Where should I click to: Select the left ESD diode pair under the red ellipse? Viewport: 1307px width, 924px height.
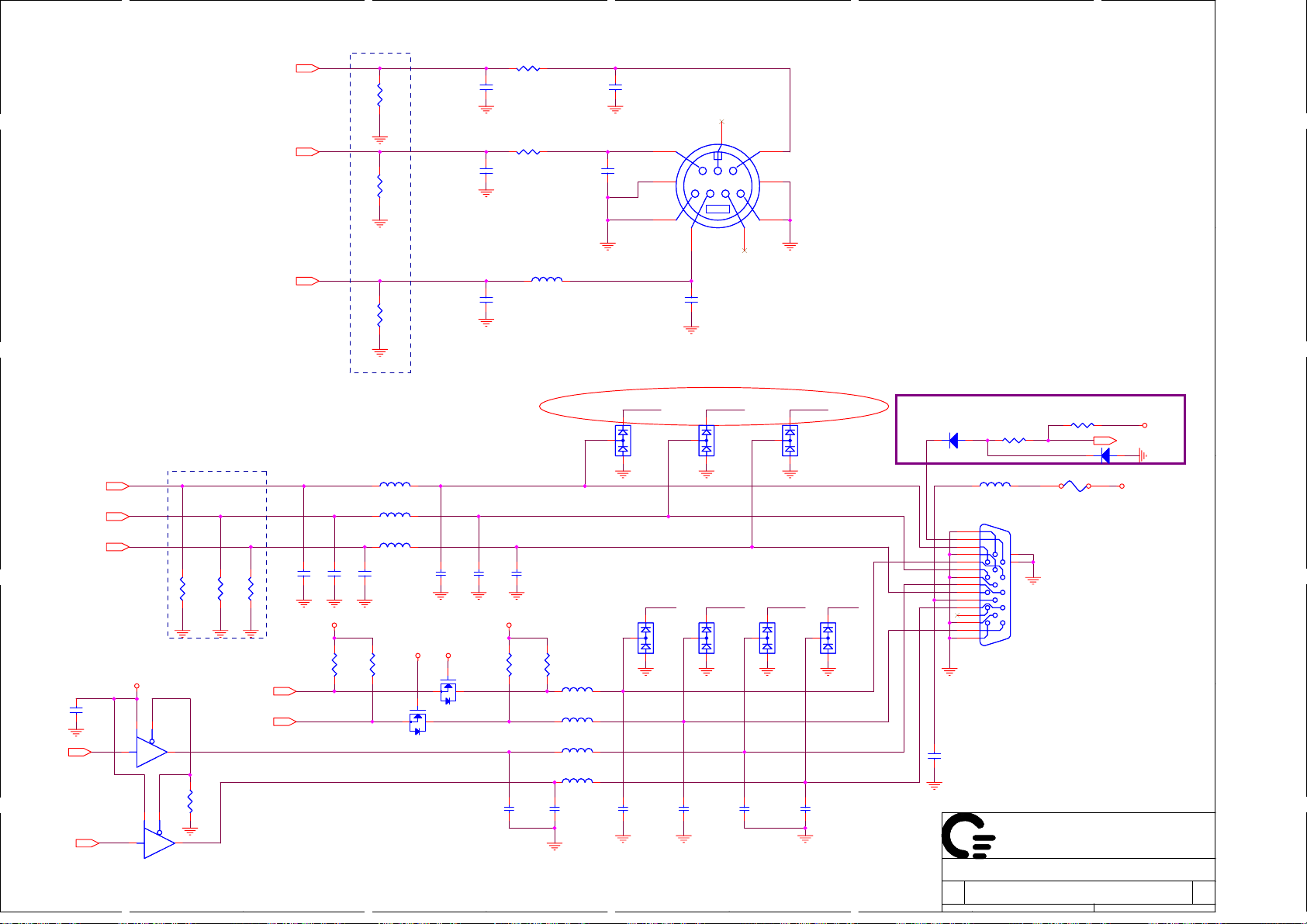tap(623, 441)
